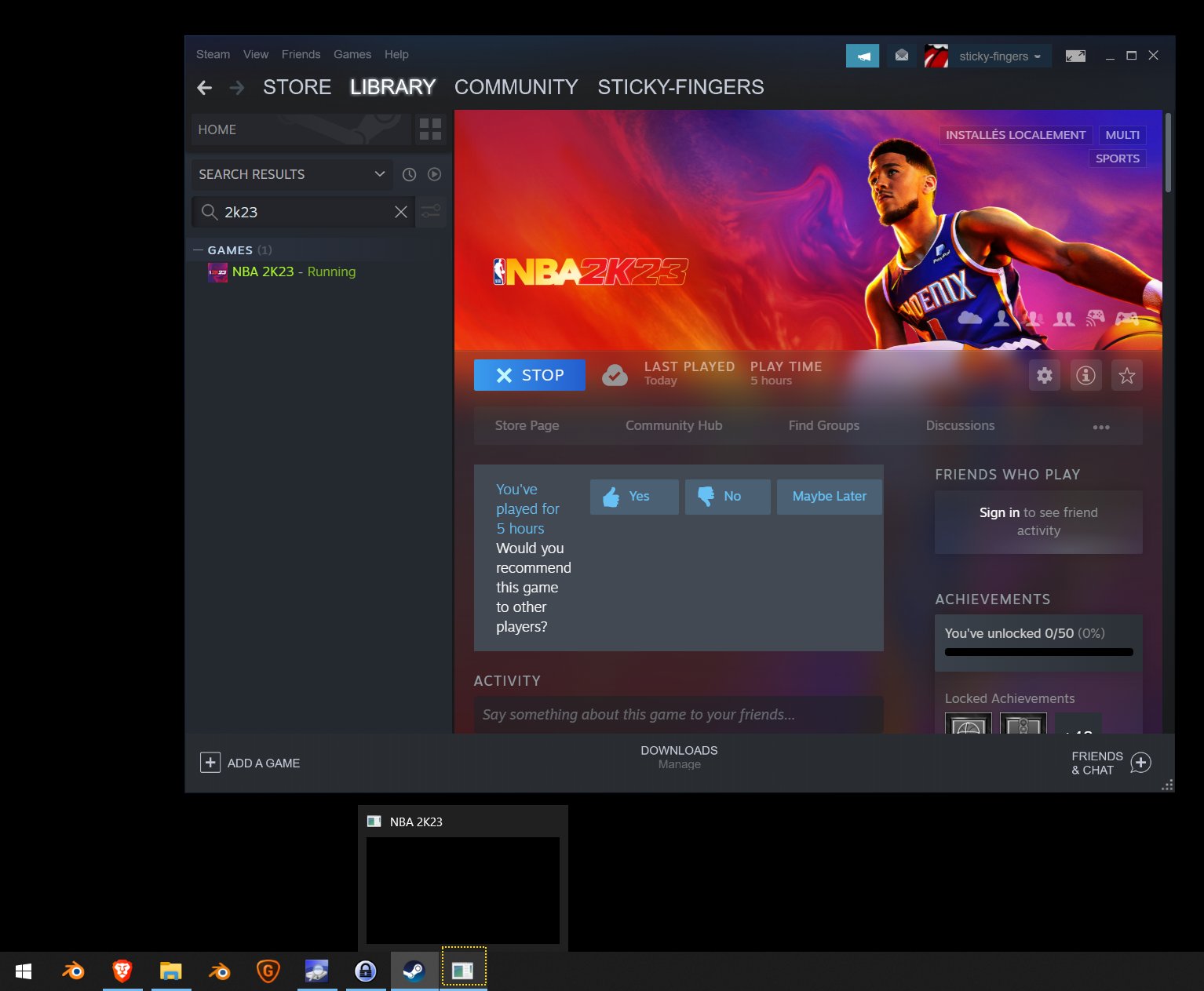Viewport: 1204px width, 991px height.
Task: Clear the 2k23 search text
Action: click(x=401, y=212)
